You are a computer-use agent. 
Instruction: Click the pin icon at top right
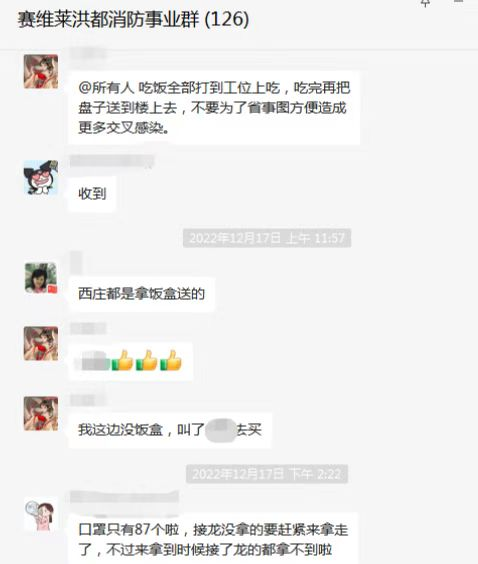[x=425, y=3]
